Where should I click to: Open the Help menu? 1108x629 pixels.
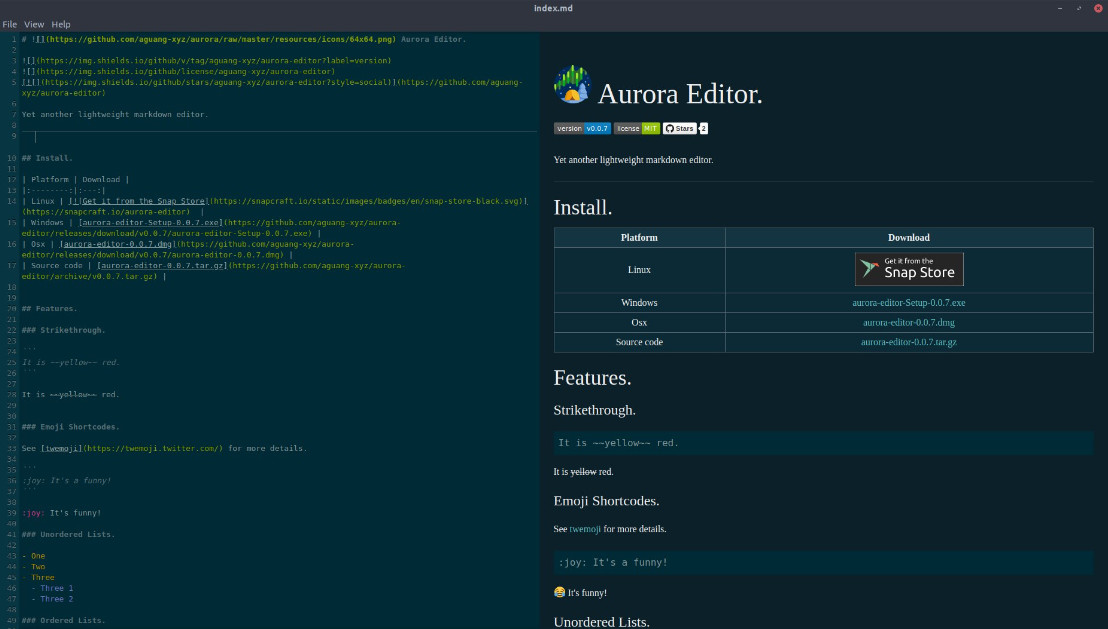tap(61, 24)
